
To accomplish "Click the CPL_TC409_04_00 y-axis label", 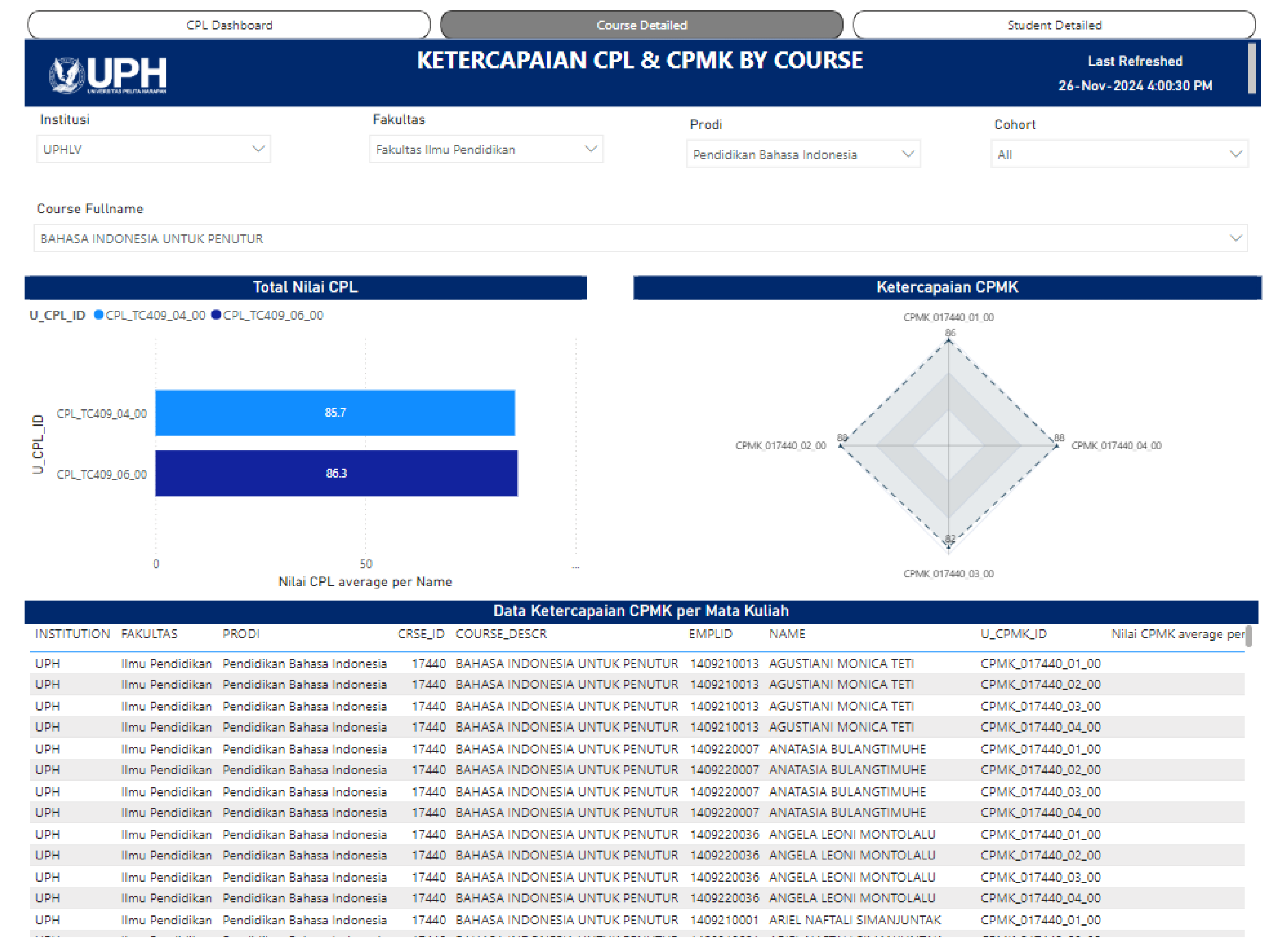I will [101, 413].
